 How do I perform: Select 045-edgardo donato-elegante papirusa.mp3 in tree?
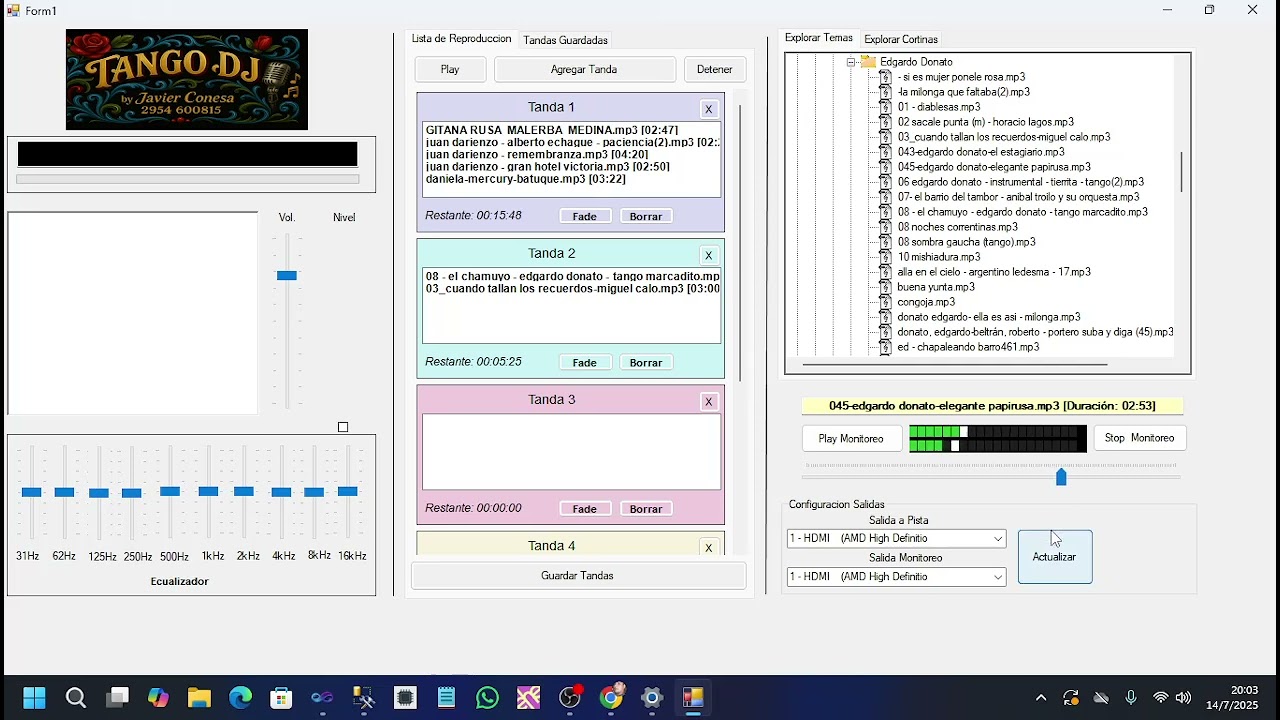[994, 167]
